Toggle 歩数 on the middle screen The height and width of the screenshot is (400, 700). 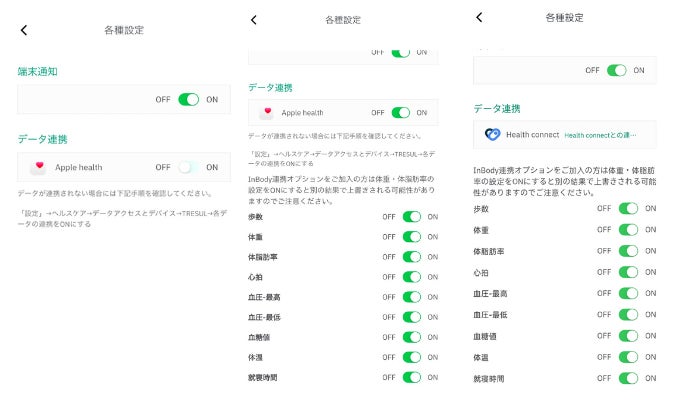(412, 216)
